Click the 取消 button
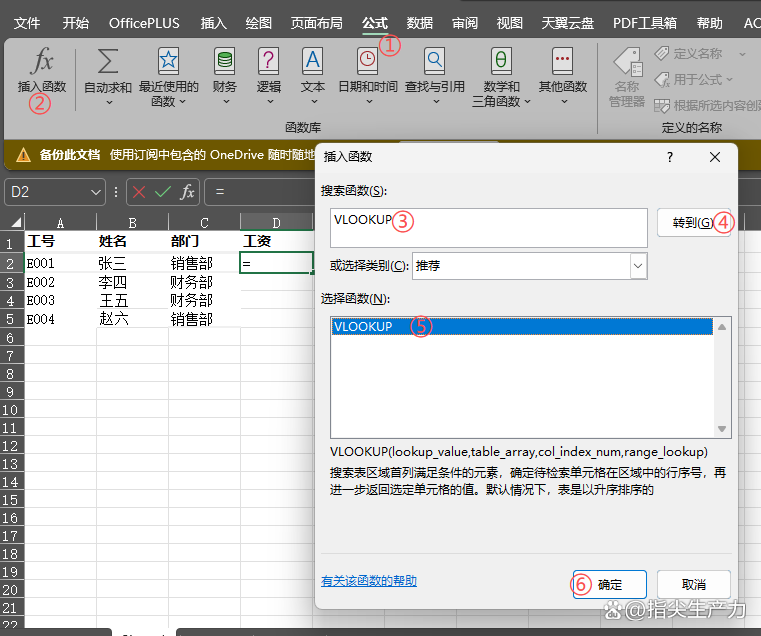761x636 pixels. pos(694,585)
